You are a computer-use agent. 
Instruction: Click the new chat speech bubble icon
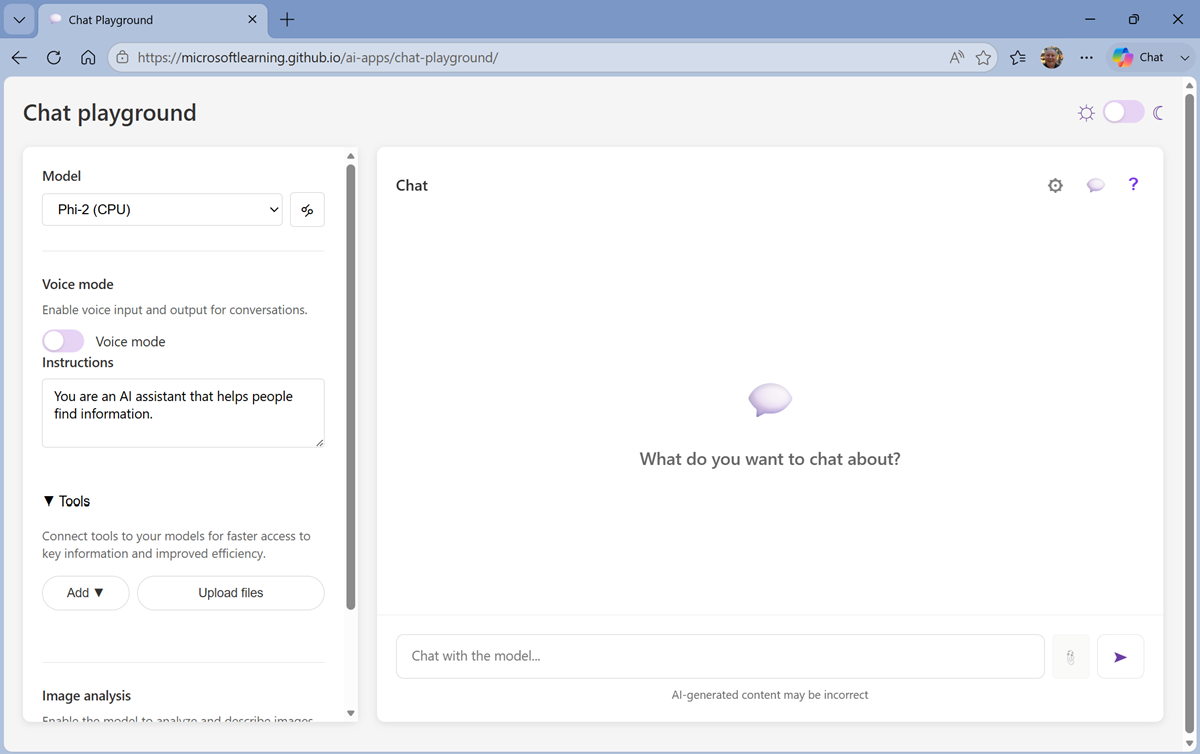tap(1096, 185)
